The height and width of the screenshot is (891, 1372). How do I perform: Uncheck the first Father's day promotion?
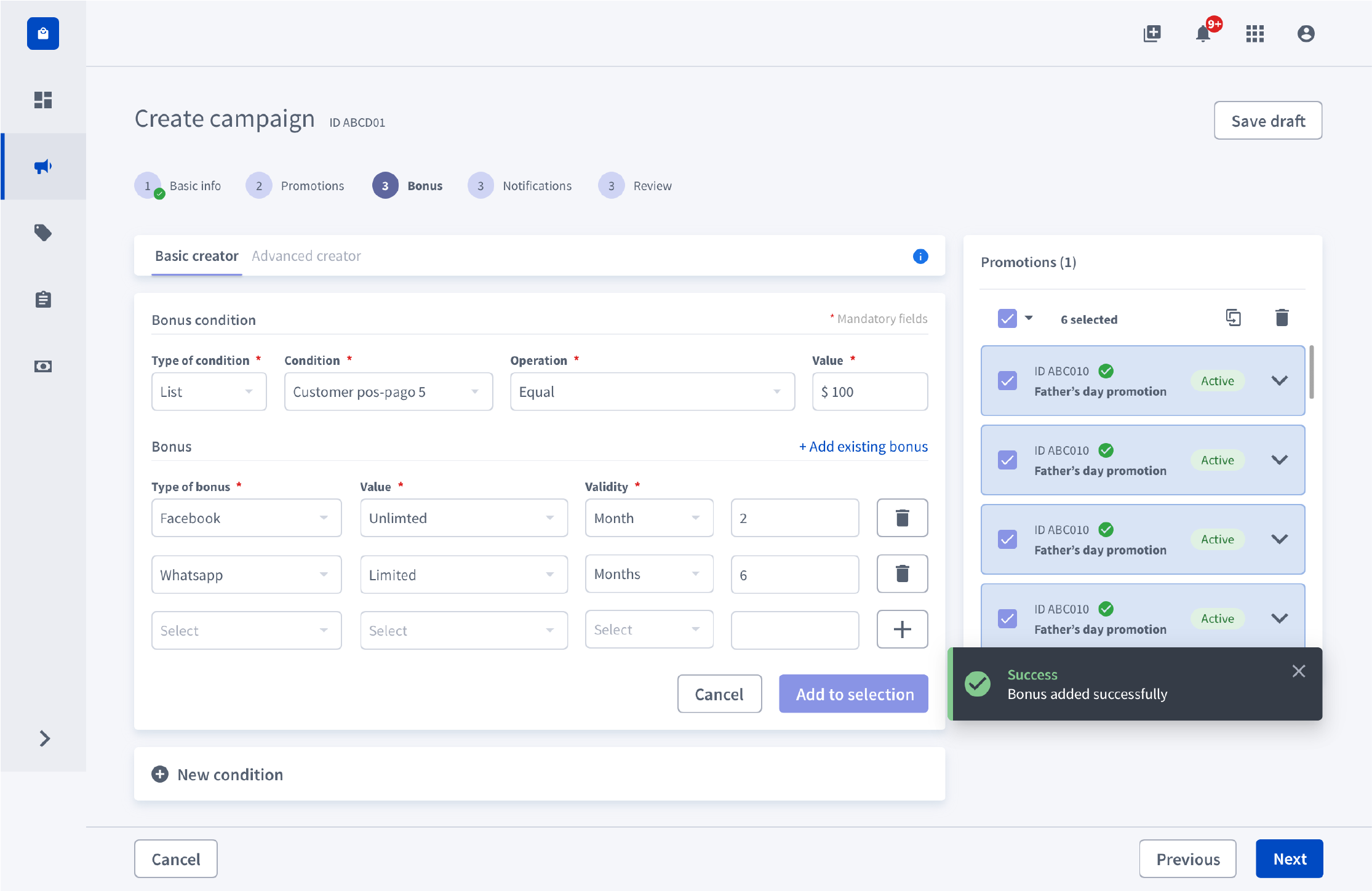tap(1007, 380)
